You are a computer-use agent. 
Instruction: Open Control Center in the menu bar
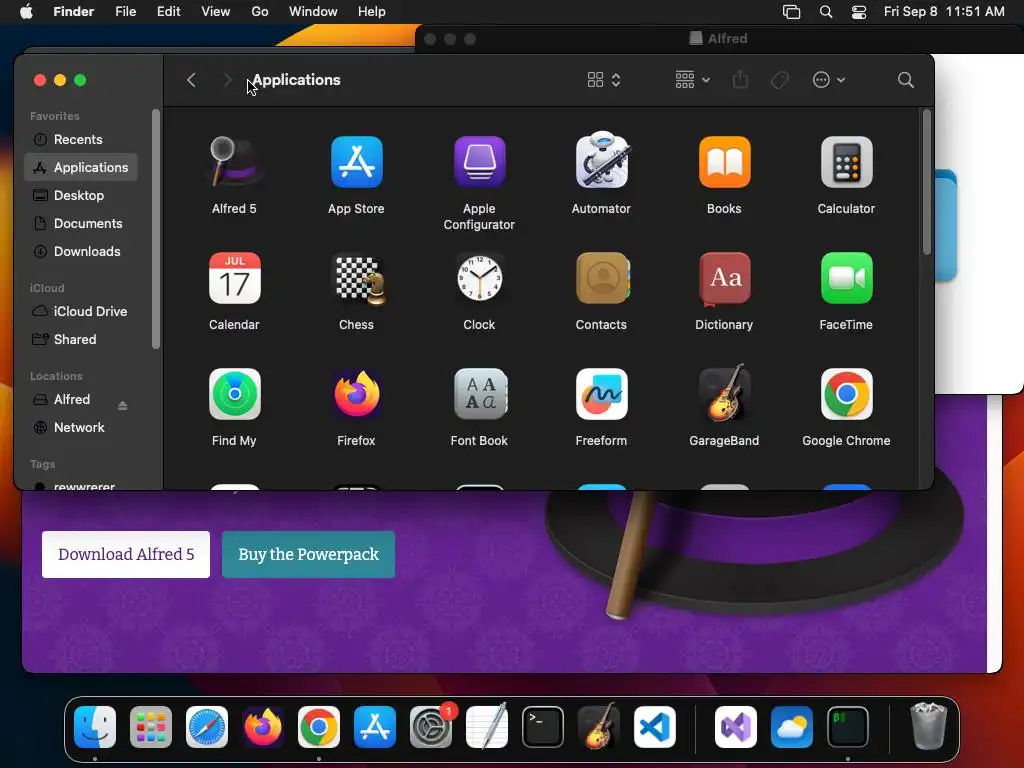coord(858,12)
